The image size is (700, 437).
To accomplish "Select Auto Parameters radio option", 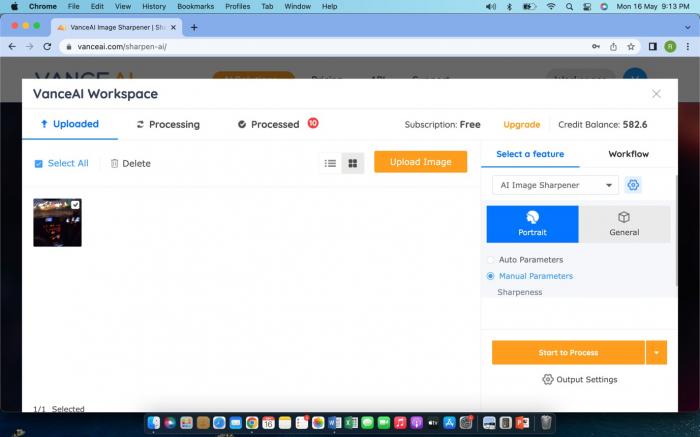I will 491,260.
